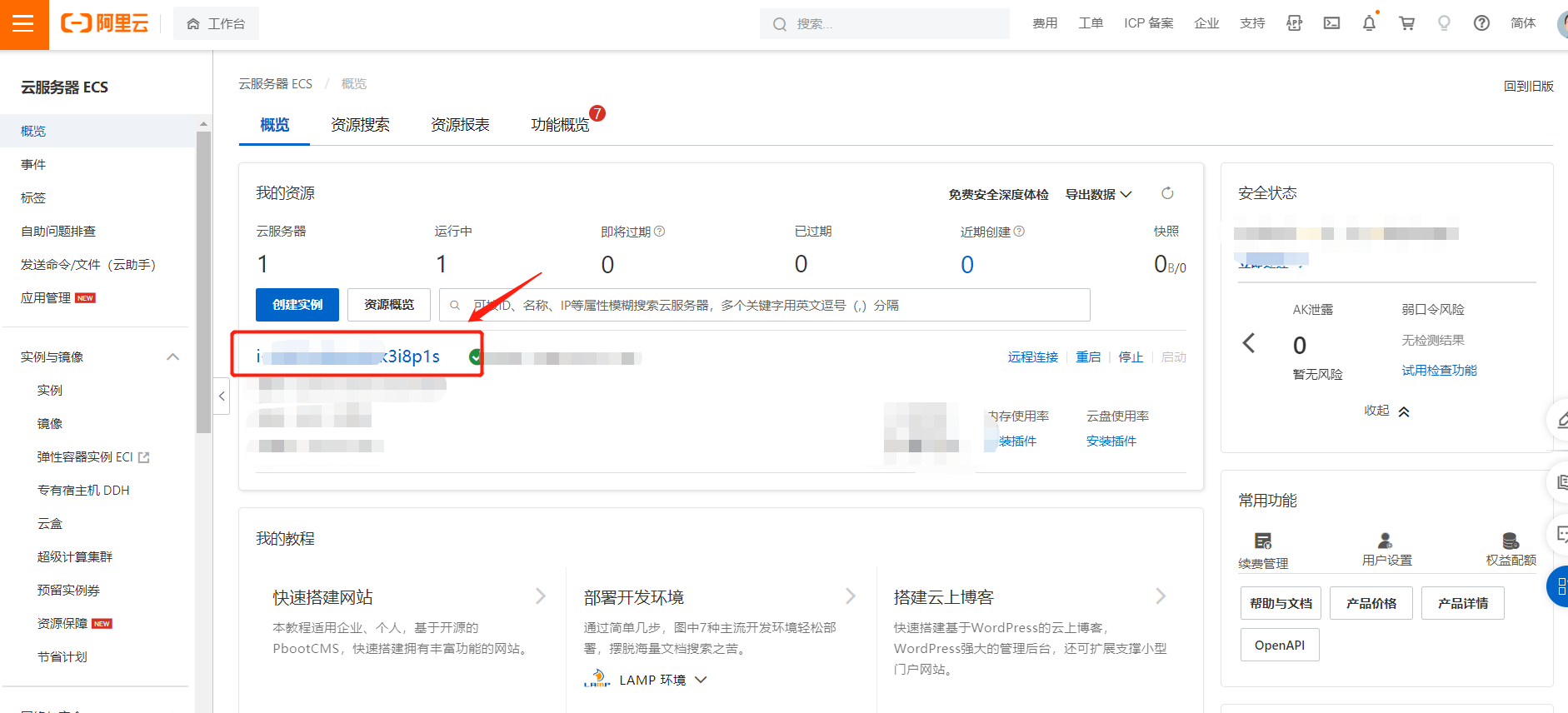Click the app download icon in top bar
The image size is (1568, 713).
[x=1294, y=23]
